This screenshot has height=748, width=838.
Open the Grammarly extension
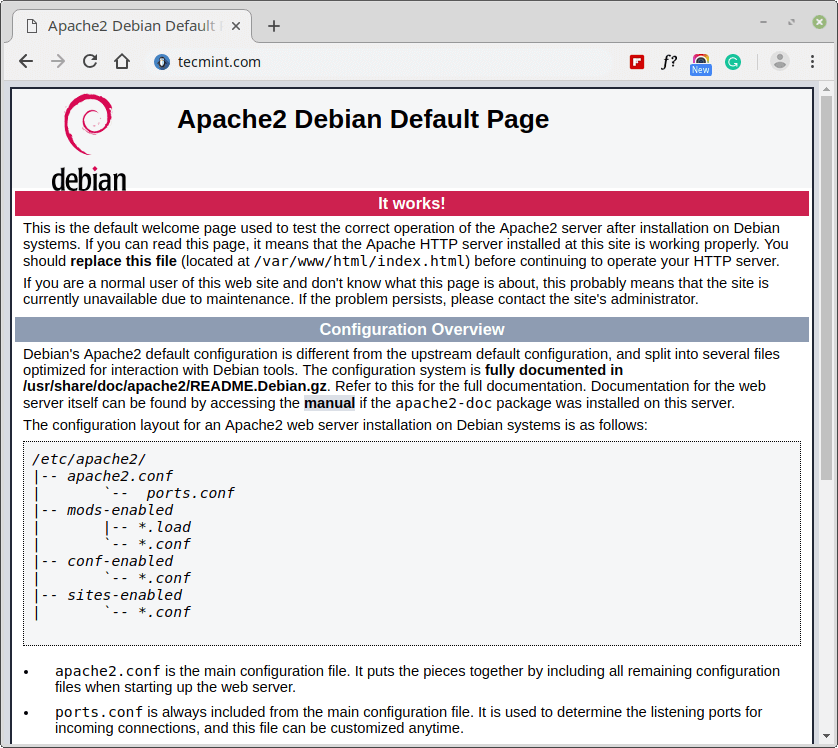(x=733, y=61)
